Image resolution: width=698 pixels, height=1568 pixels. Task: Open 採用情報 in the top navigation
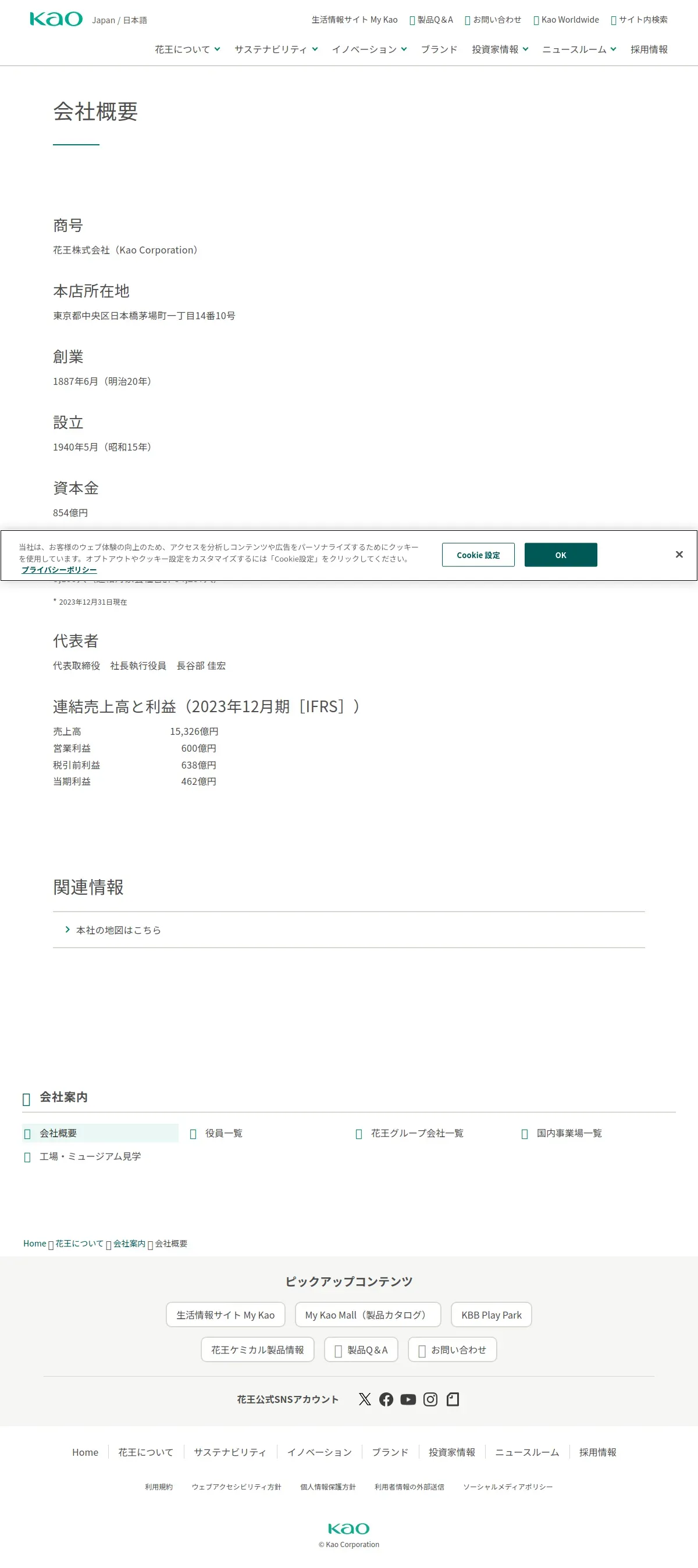[x=649, y=49]
